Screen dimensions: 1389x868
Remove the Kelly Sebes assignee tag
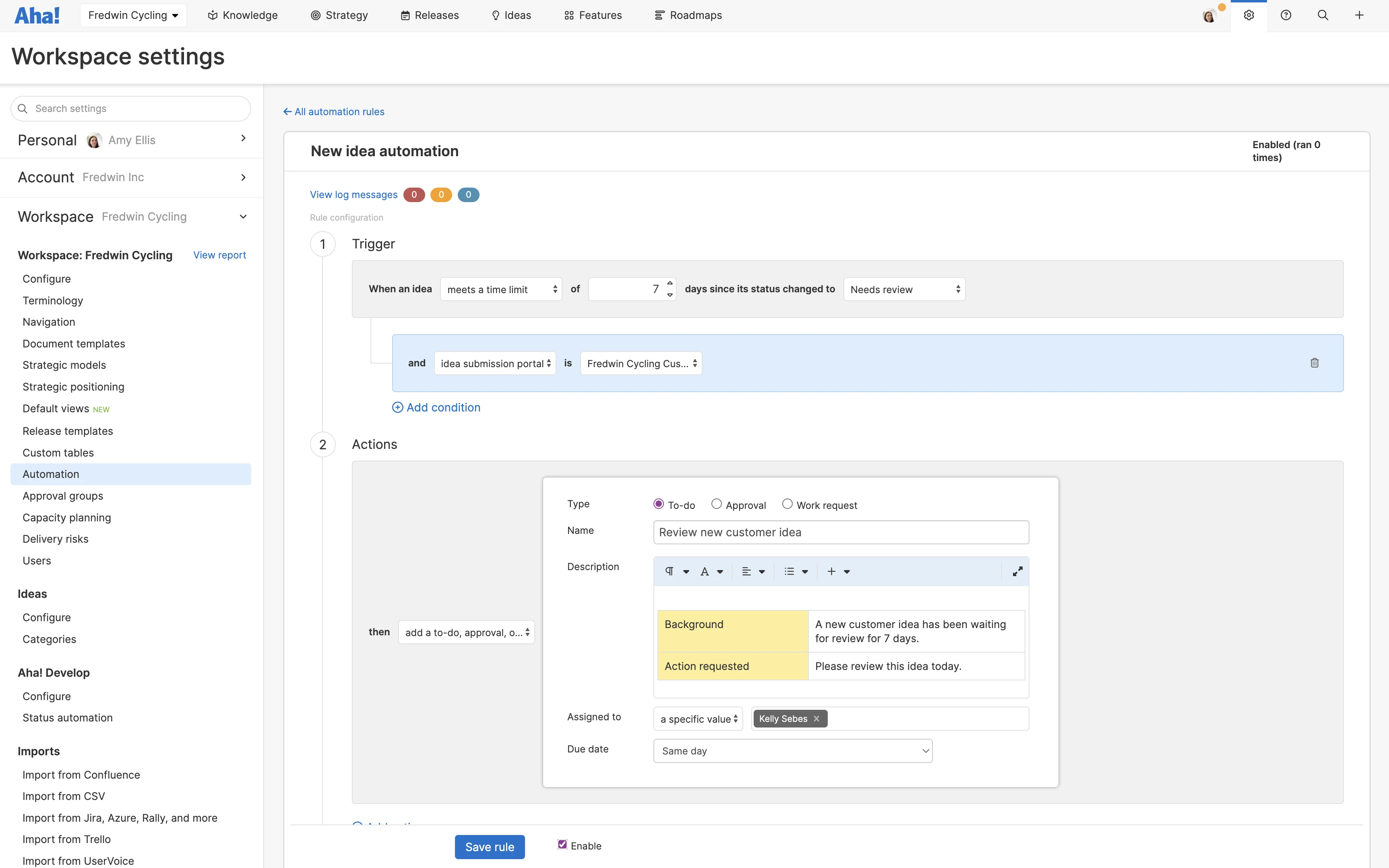pos(816,719)
